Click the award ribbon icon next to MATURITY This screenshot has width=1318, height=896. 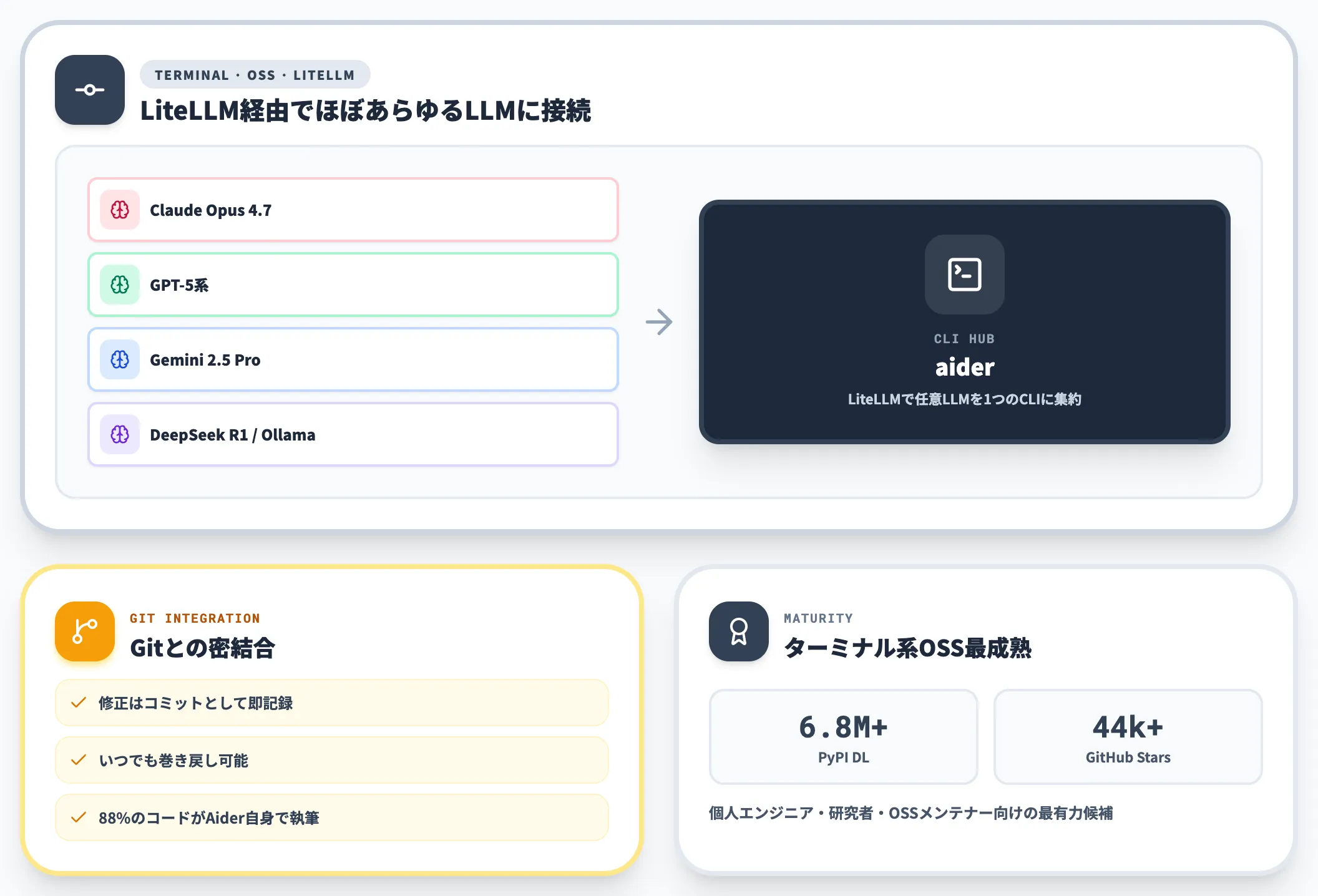click(x=739, y=631)
